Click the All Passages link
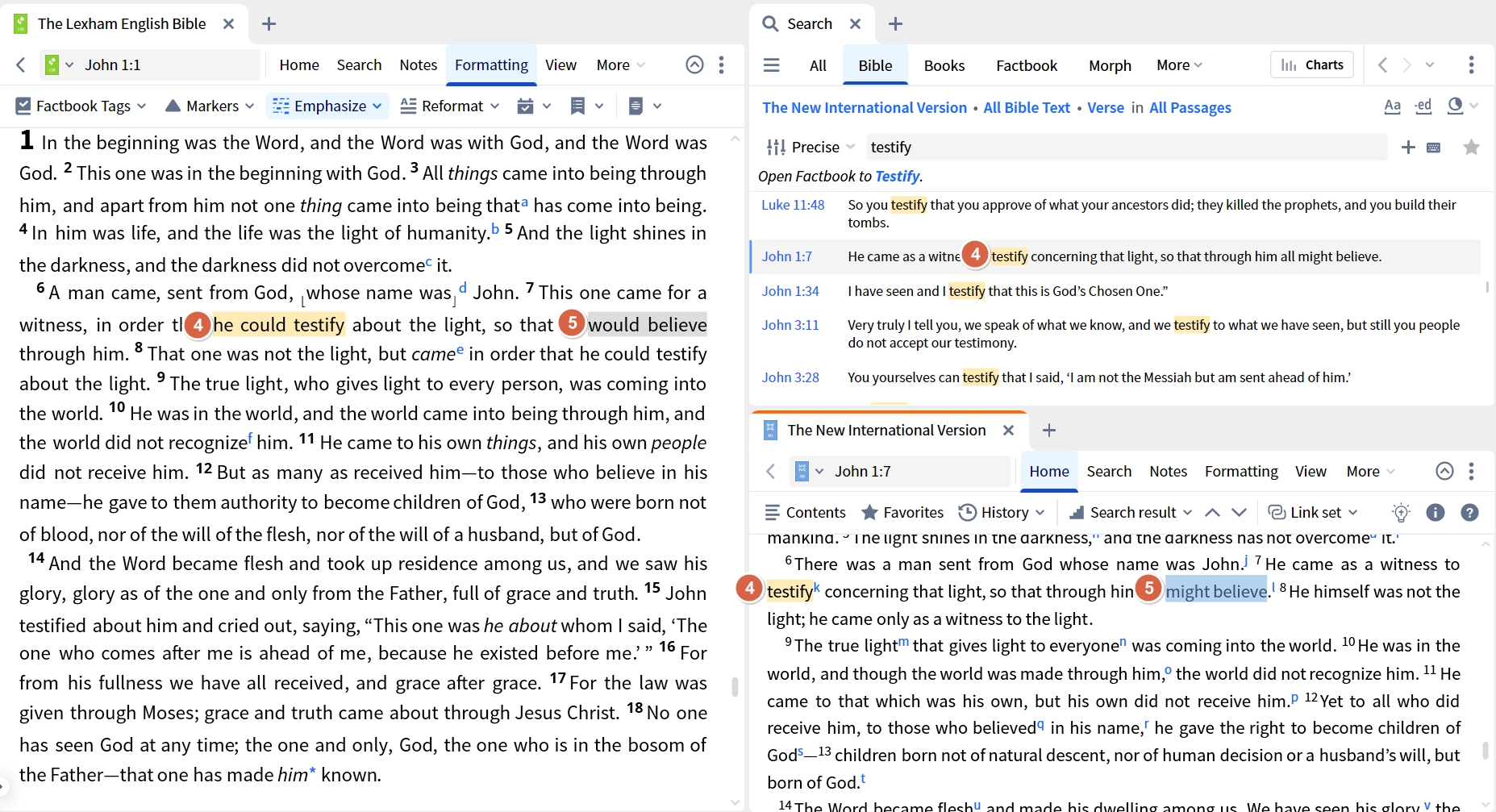This screenshot has width=1496, height=812. pyautogui.click(x=1190, y=107)
